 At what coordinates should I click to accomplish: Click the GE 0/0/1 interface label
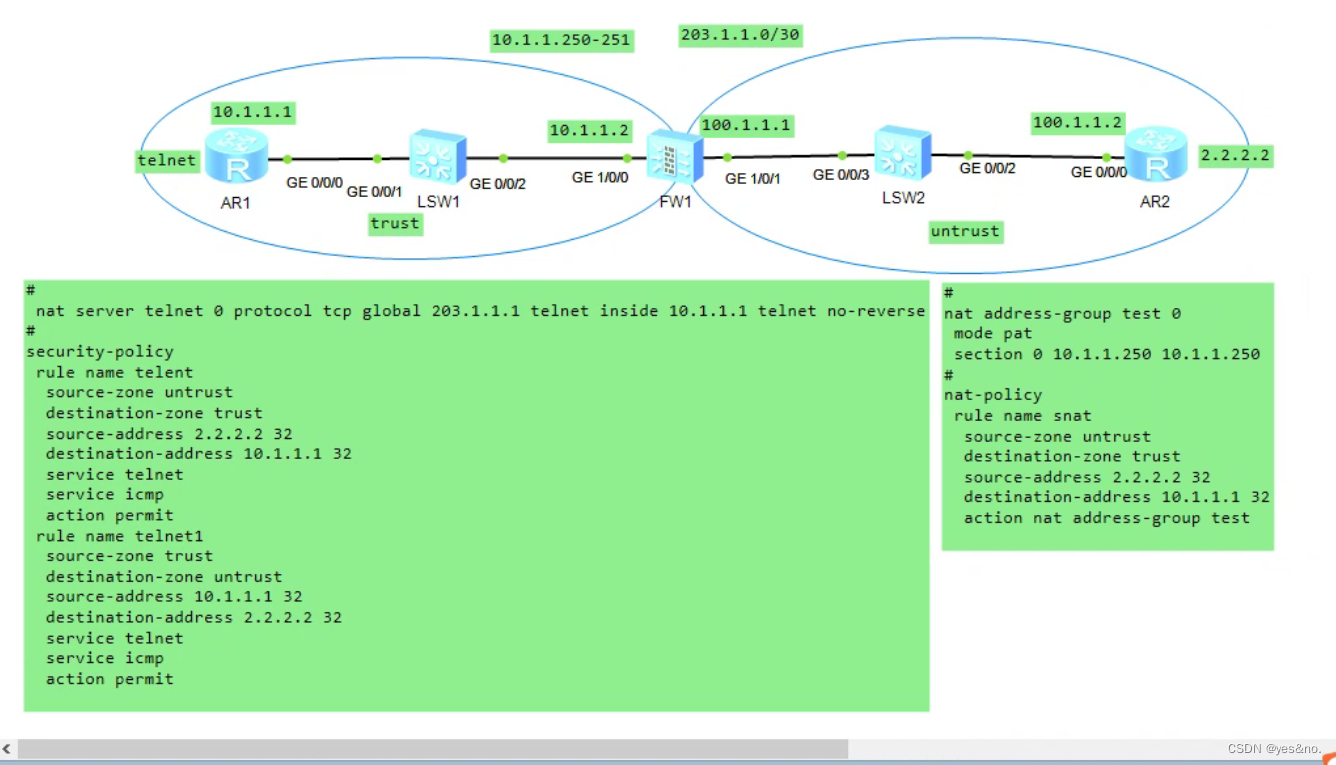[374, 192]
